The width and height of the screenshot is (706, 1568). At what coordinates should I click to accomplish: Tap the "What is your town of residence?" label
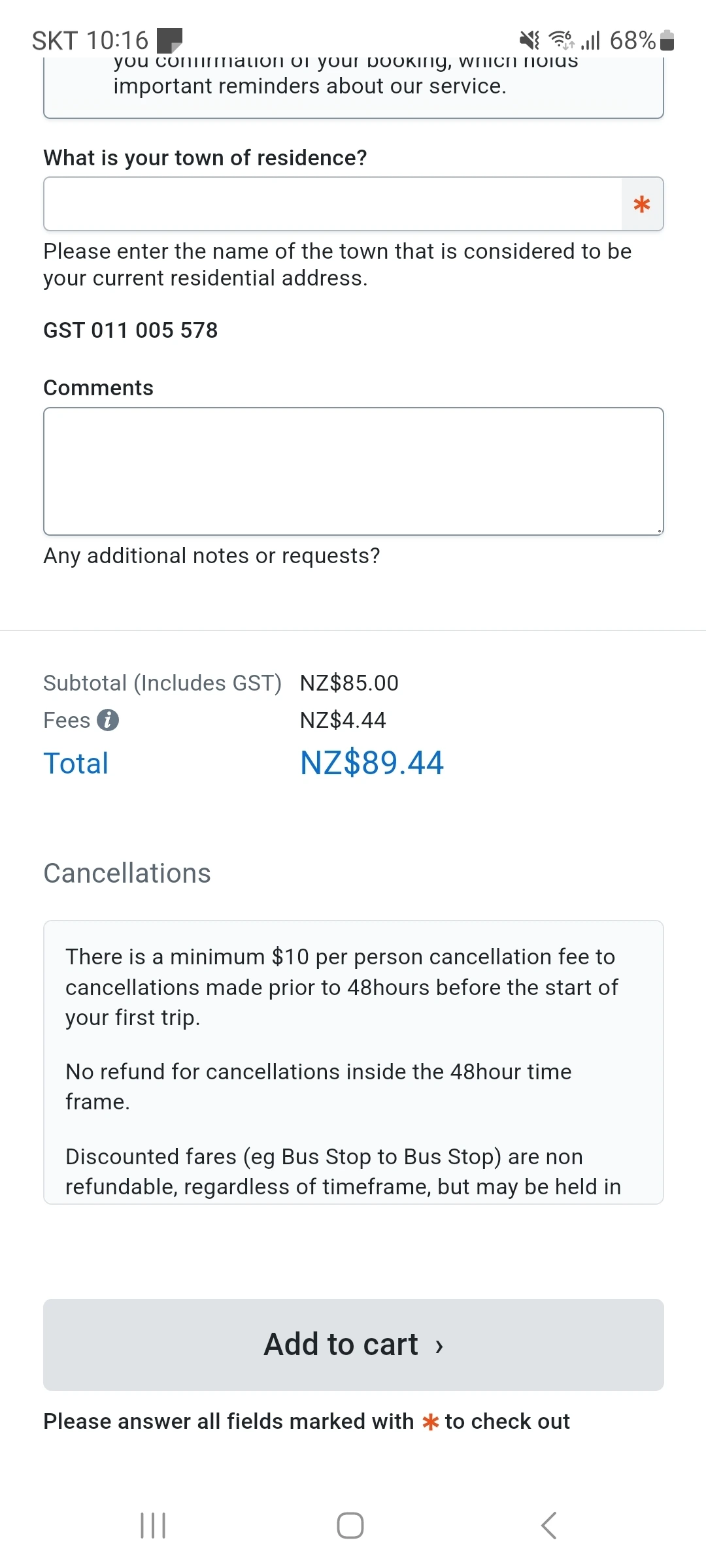point(205,157)
